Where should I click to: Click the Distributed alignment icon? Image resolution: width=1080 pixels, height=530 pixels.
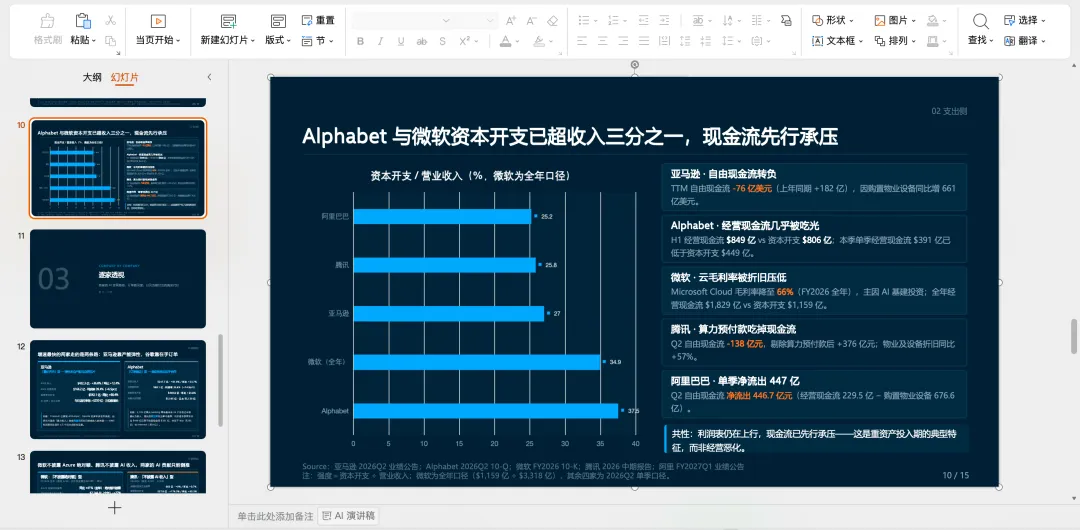(665, 41)
